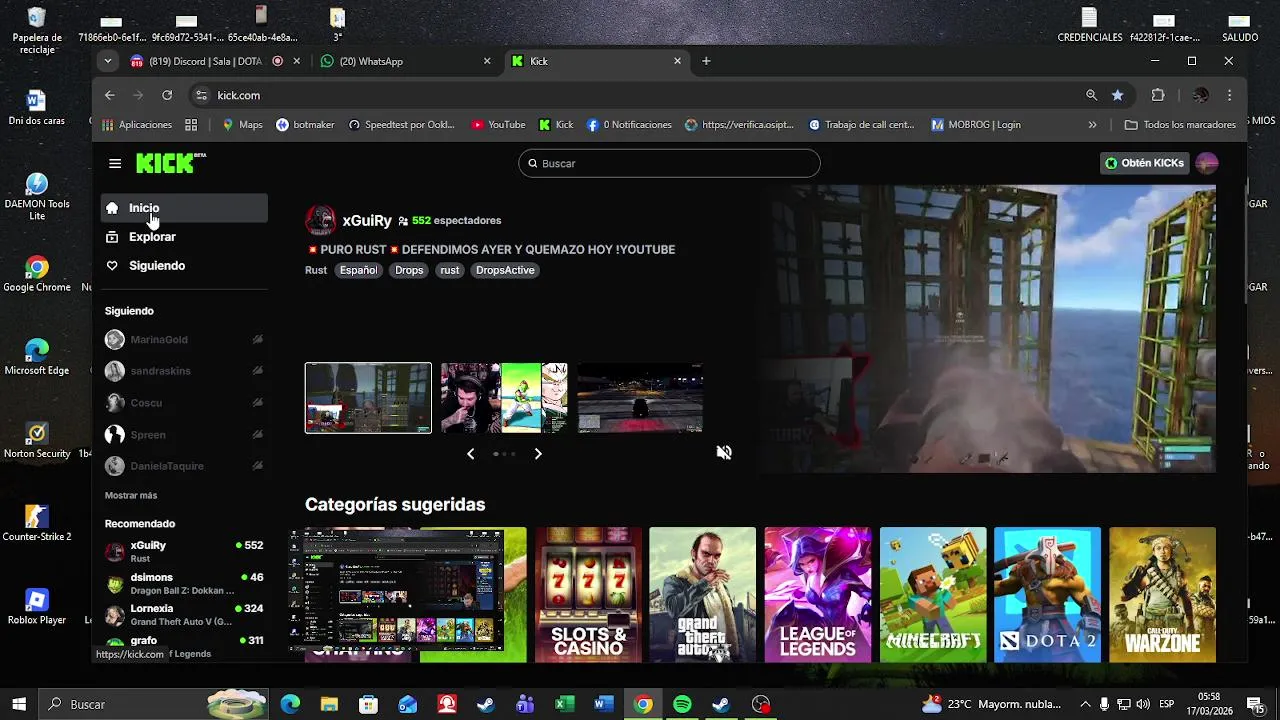Click the KICK logo
Viewport: 1280px width, 720px height.
point(170,163)
